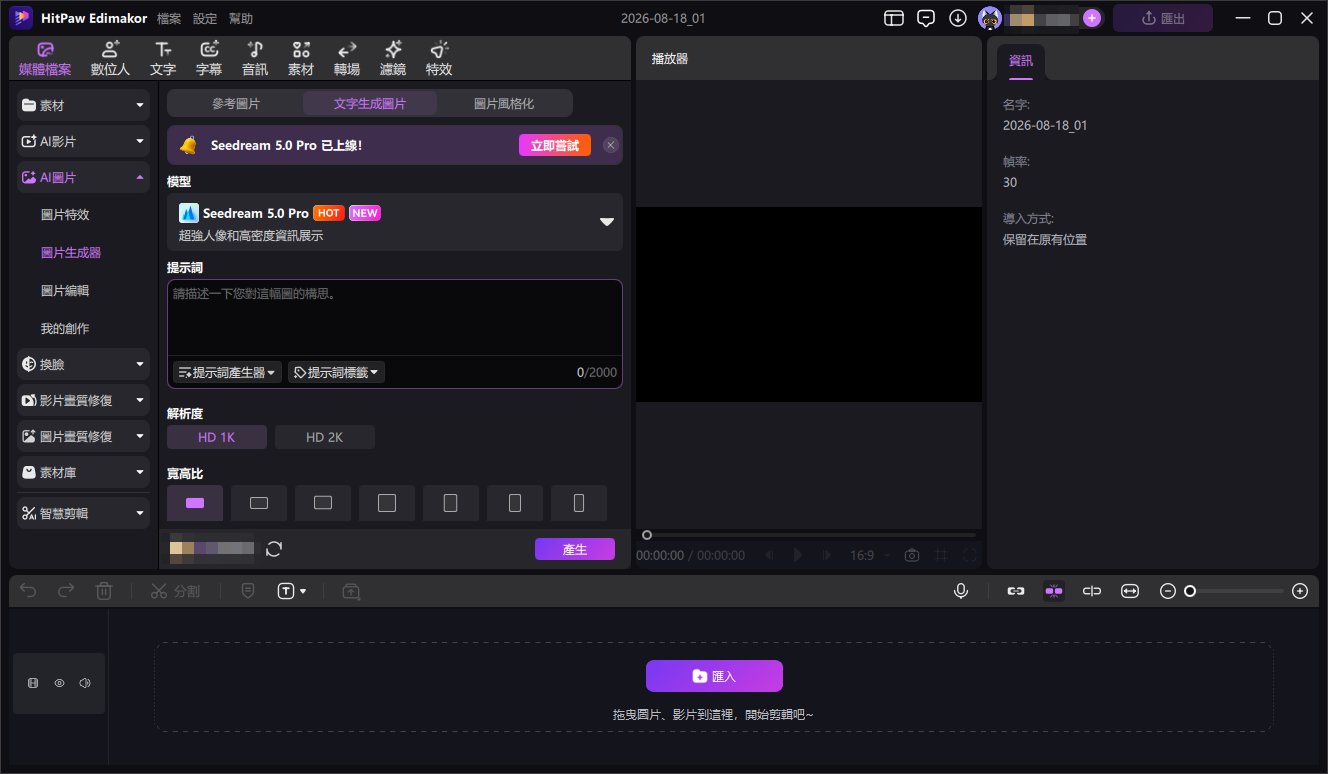Select HD 2K resolution

tap(325, 437)
